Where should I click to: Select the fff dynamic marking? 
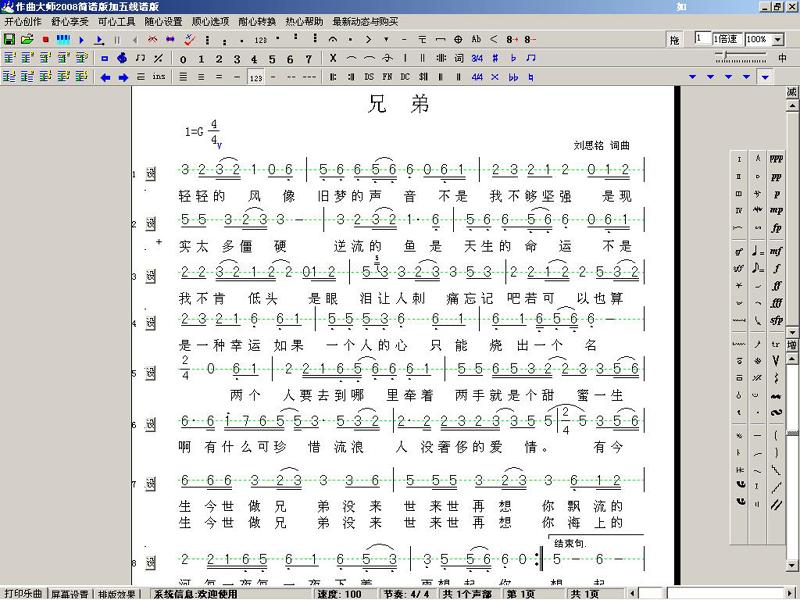tap(776, 303)
